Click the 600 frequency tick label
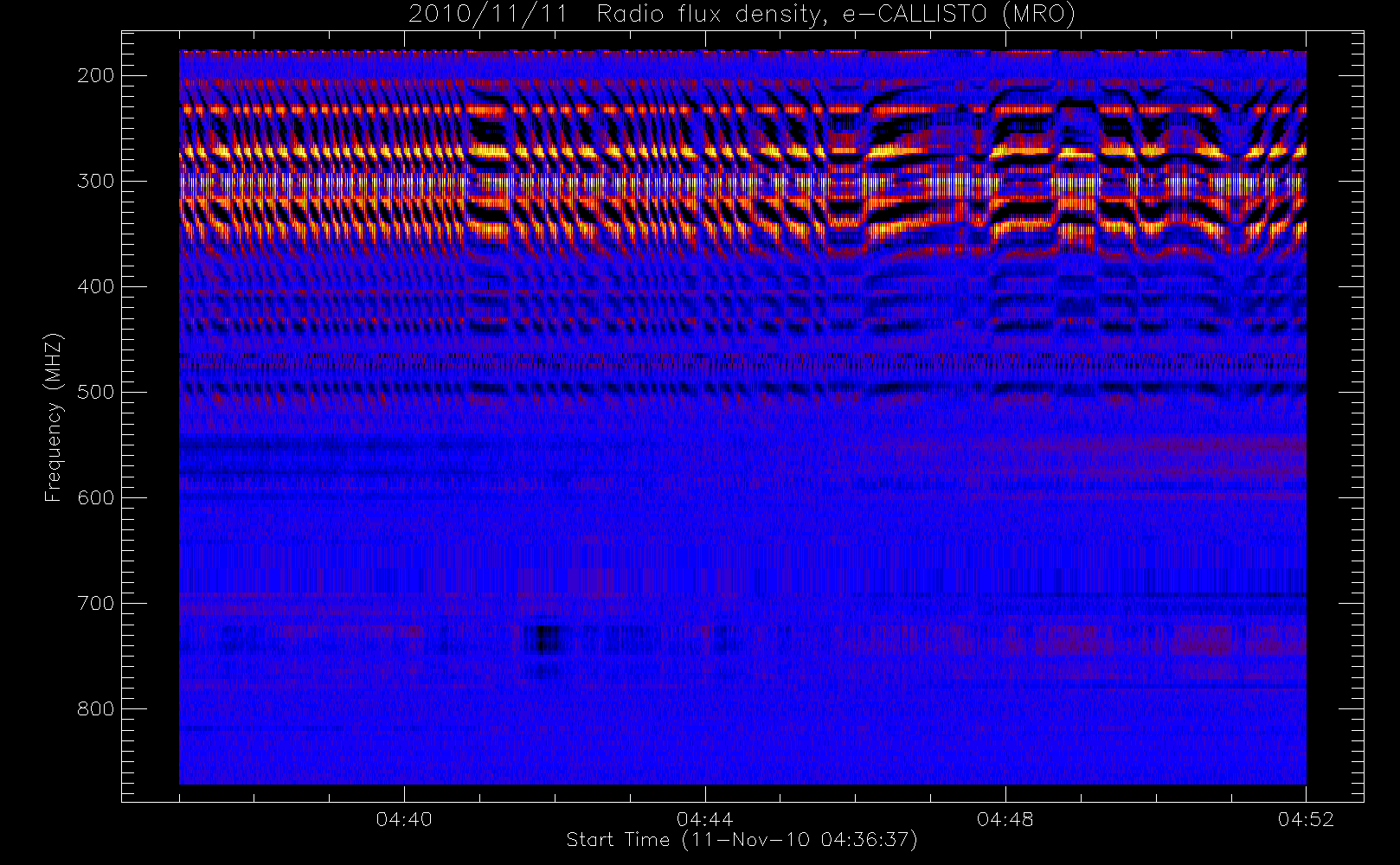 pyautogui.click(x=96, y=497)
